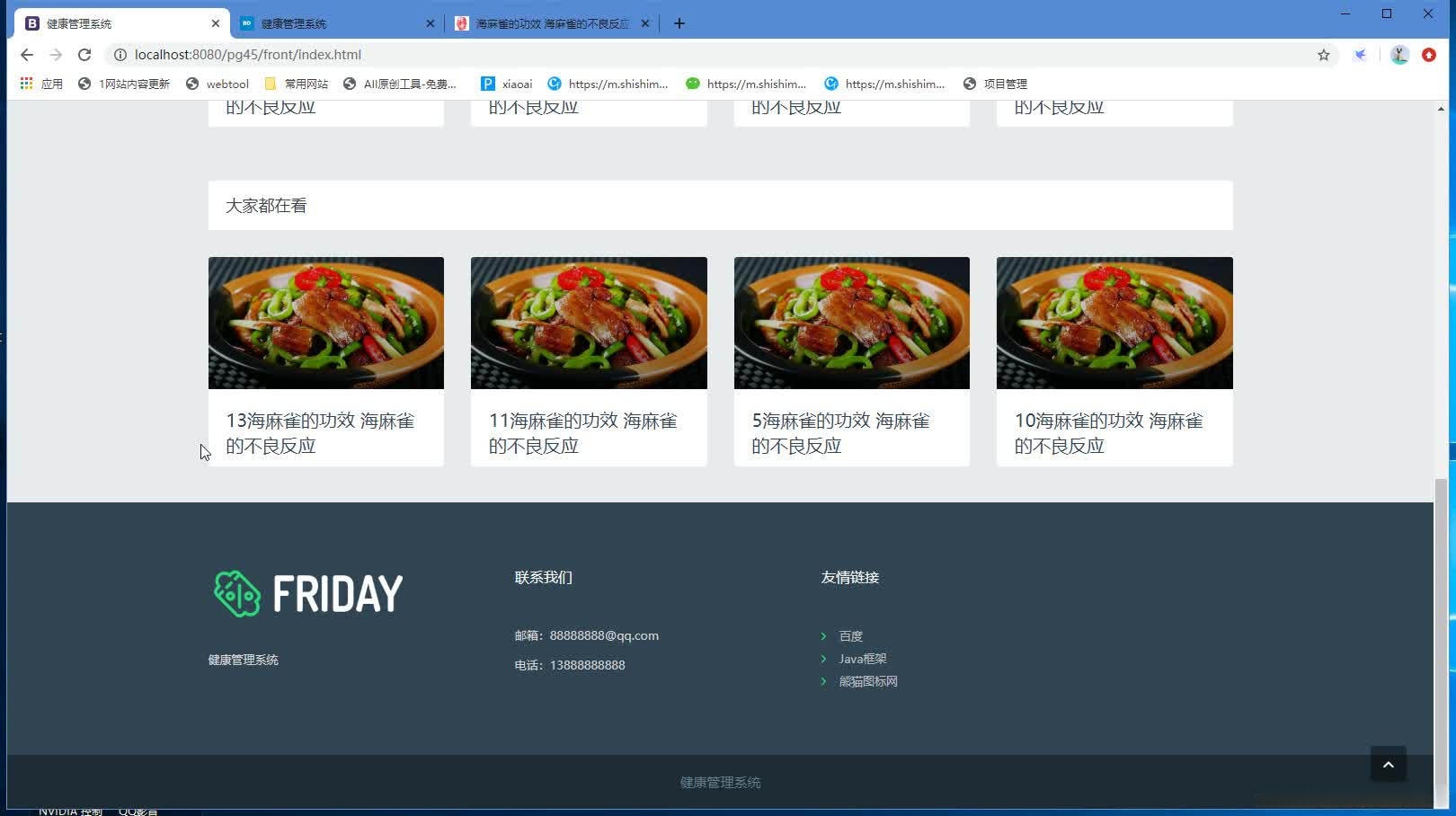This screenshot has height=816, width=1456.
Task: Open the 11海麻雀的功效 article thumbnail
Action: click(x=589, y=323)
